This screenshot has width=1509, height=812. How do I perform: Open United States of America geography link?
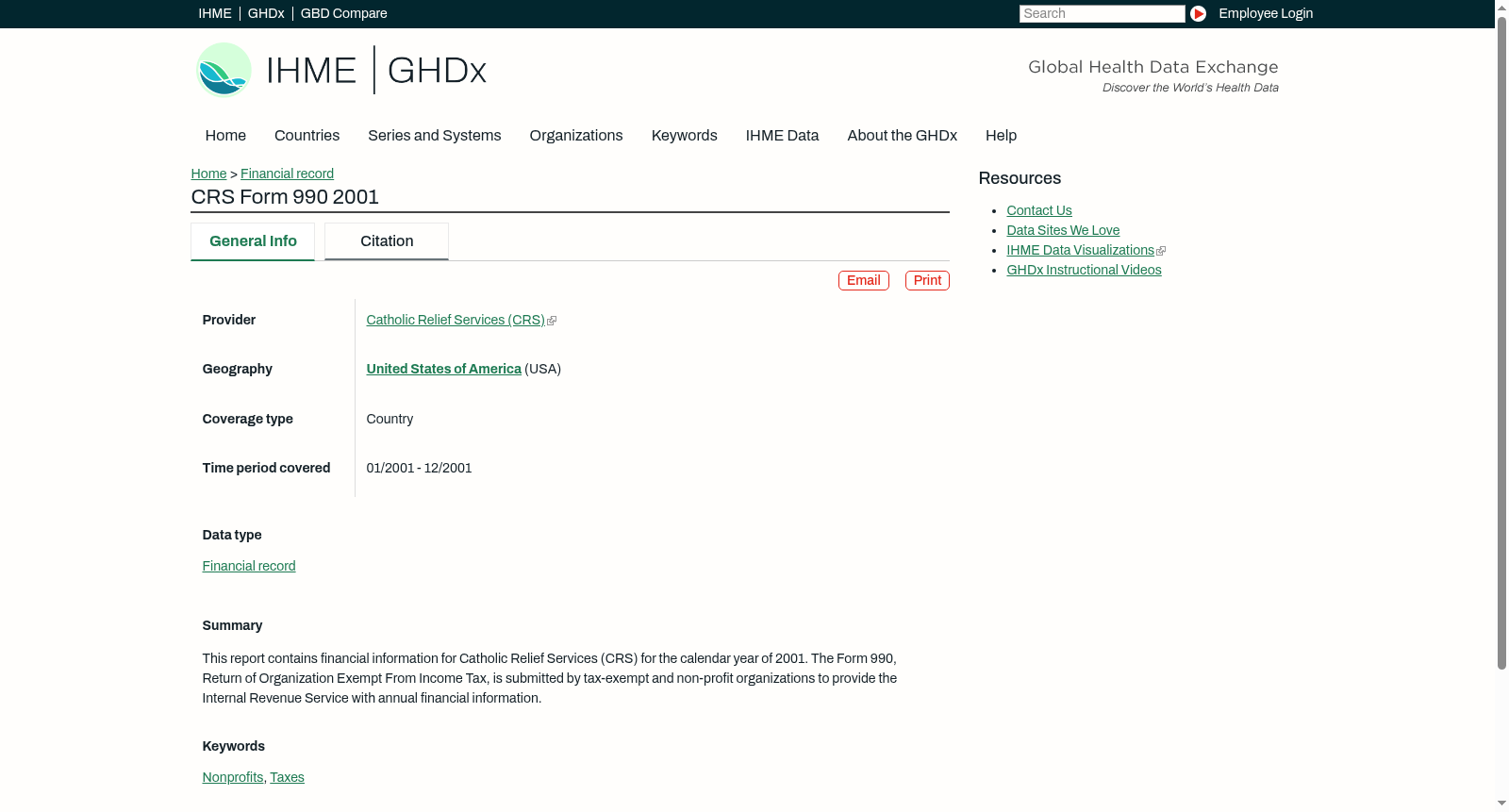[444, 370]
